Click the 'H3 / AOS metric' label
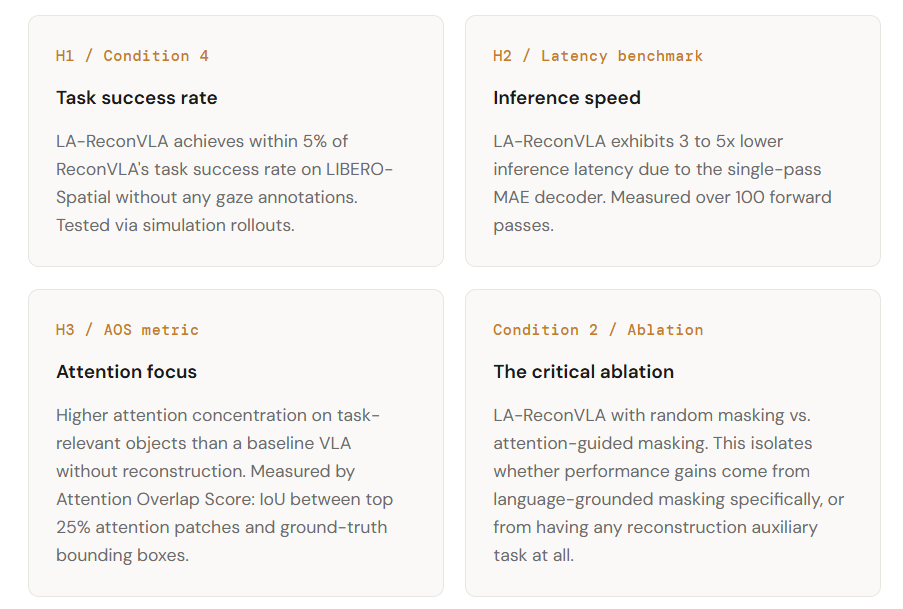 click(127, 330)
